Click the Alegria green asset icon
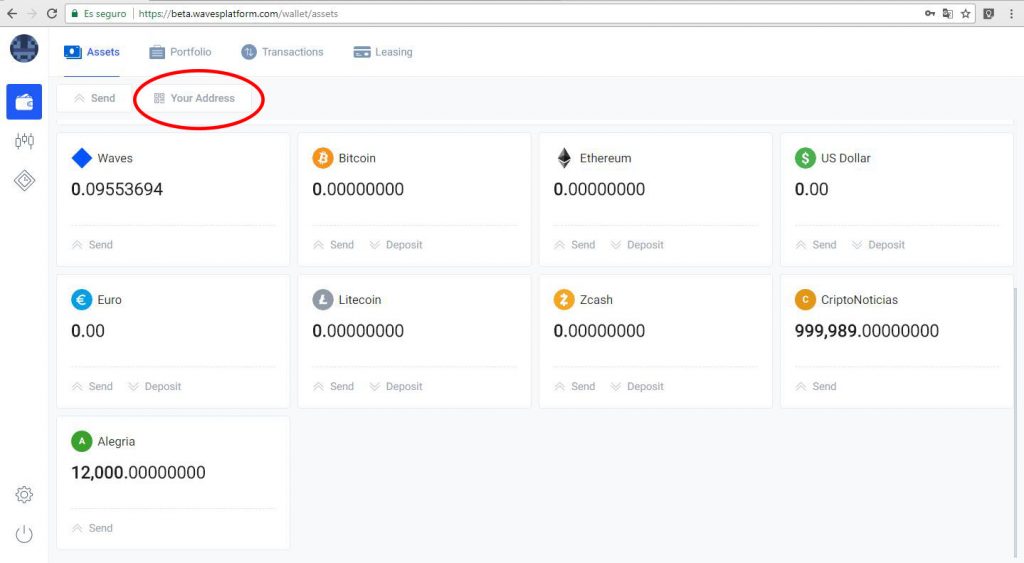Screen dimensions: 1024x563 82,442
